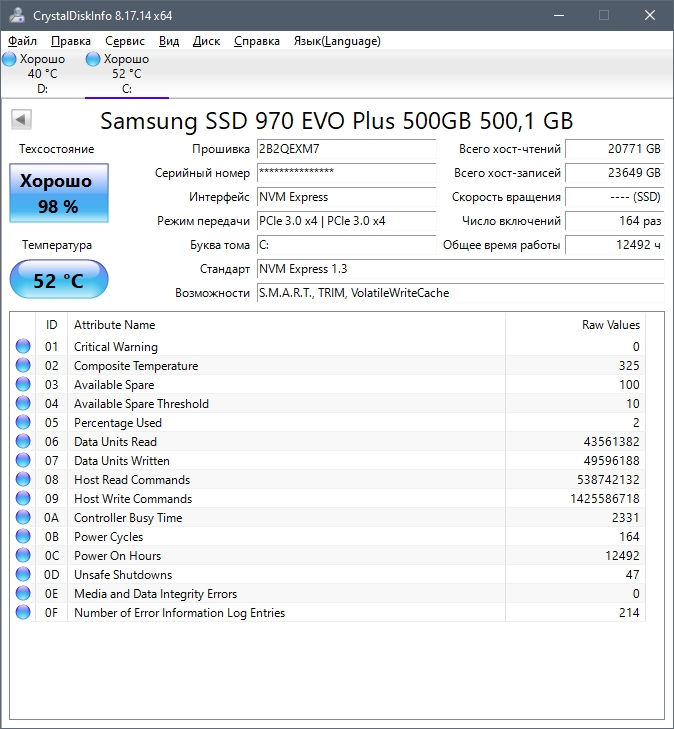Open the Файл menu
The height and width of the screenshot is (729, 674).
[22, 41]
